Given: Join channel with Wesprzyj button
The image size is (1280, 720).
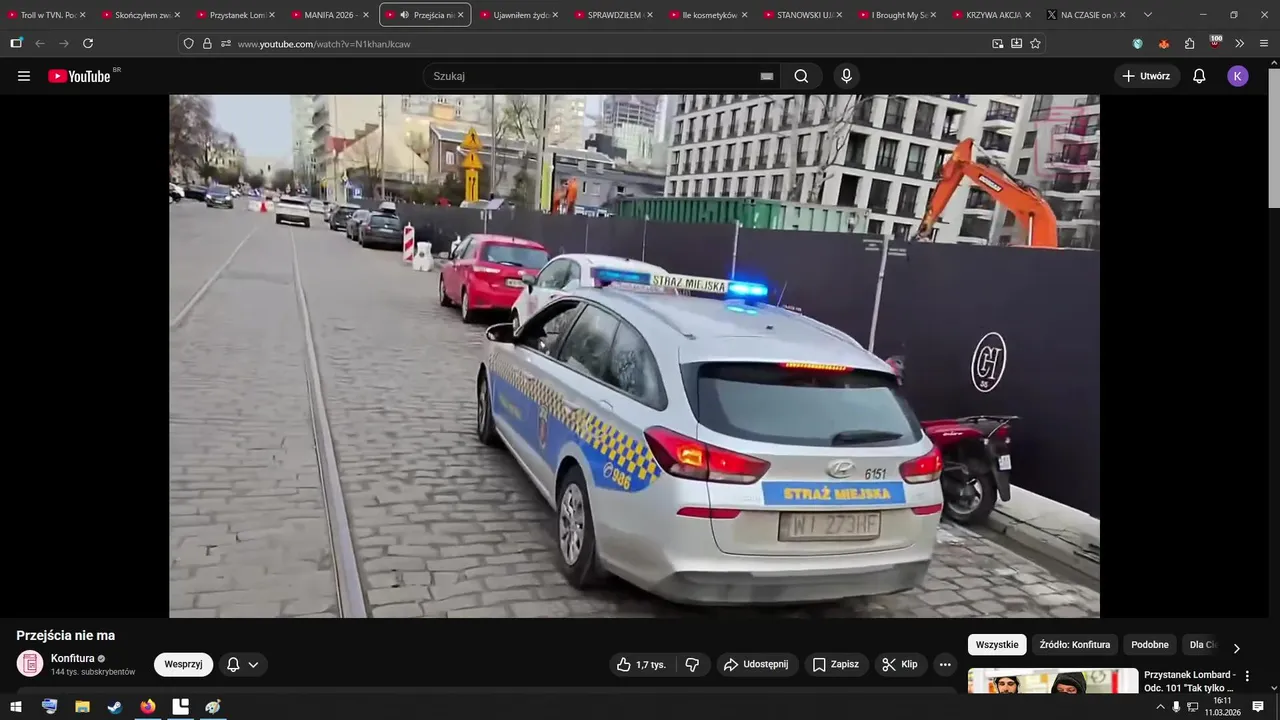Looking at the screenshot, I should [183, 664].
